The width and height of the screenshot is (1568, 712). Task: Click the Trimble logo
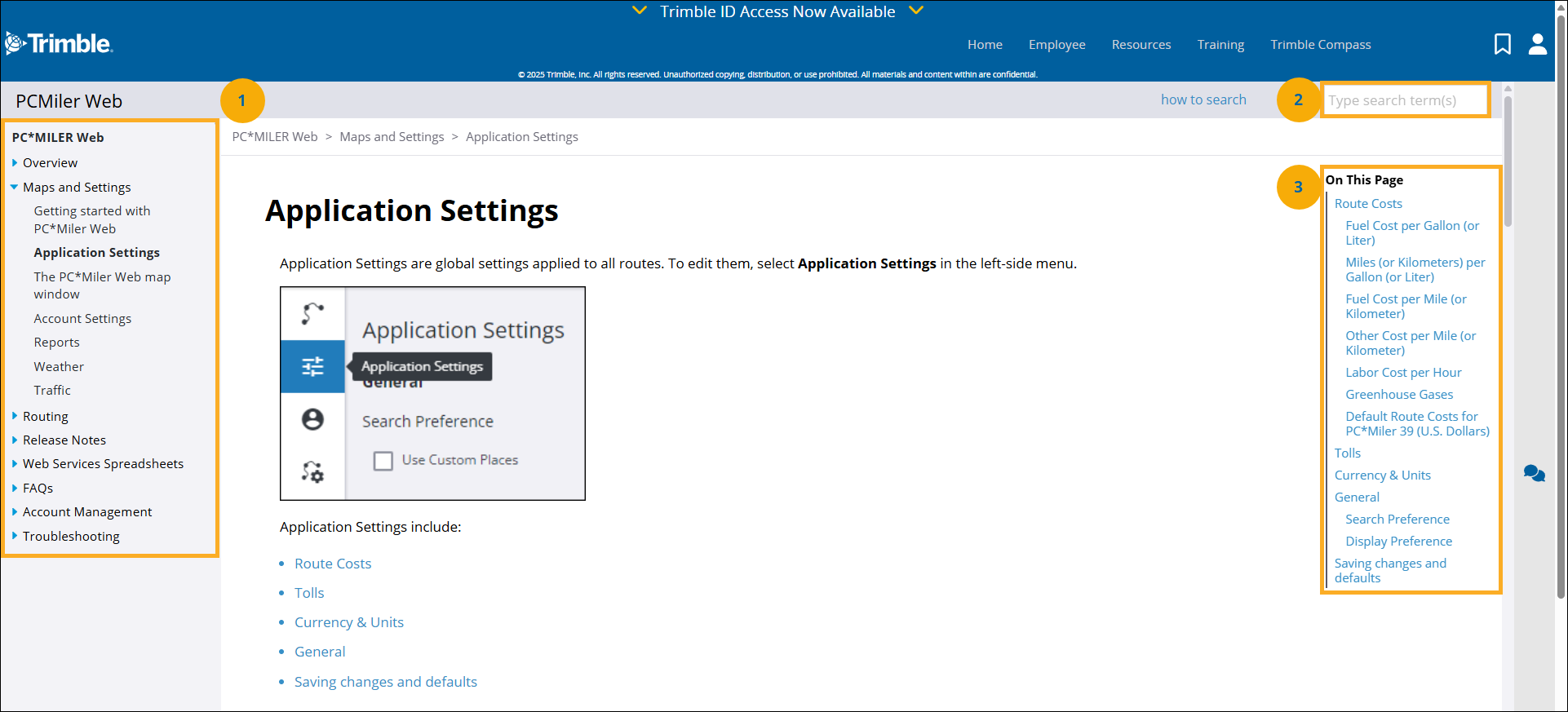click(x=59, y=43)
